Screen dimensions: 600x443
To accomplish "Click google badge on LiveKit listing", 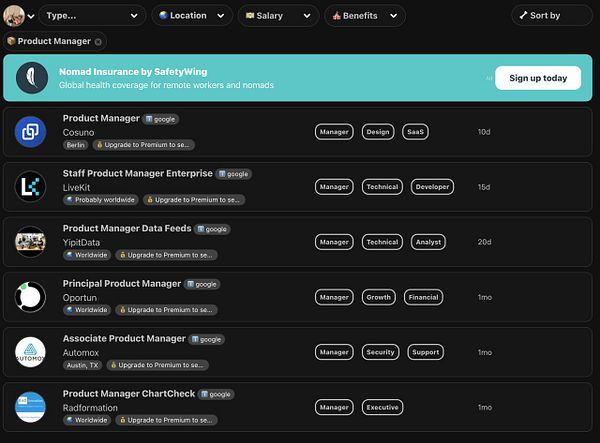I will click(234, 174).
